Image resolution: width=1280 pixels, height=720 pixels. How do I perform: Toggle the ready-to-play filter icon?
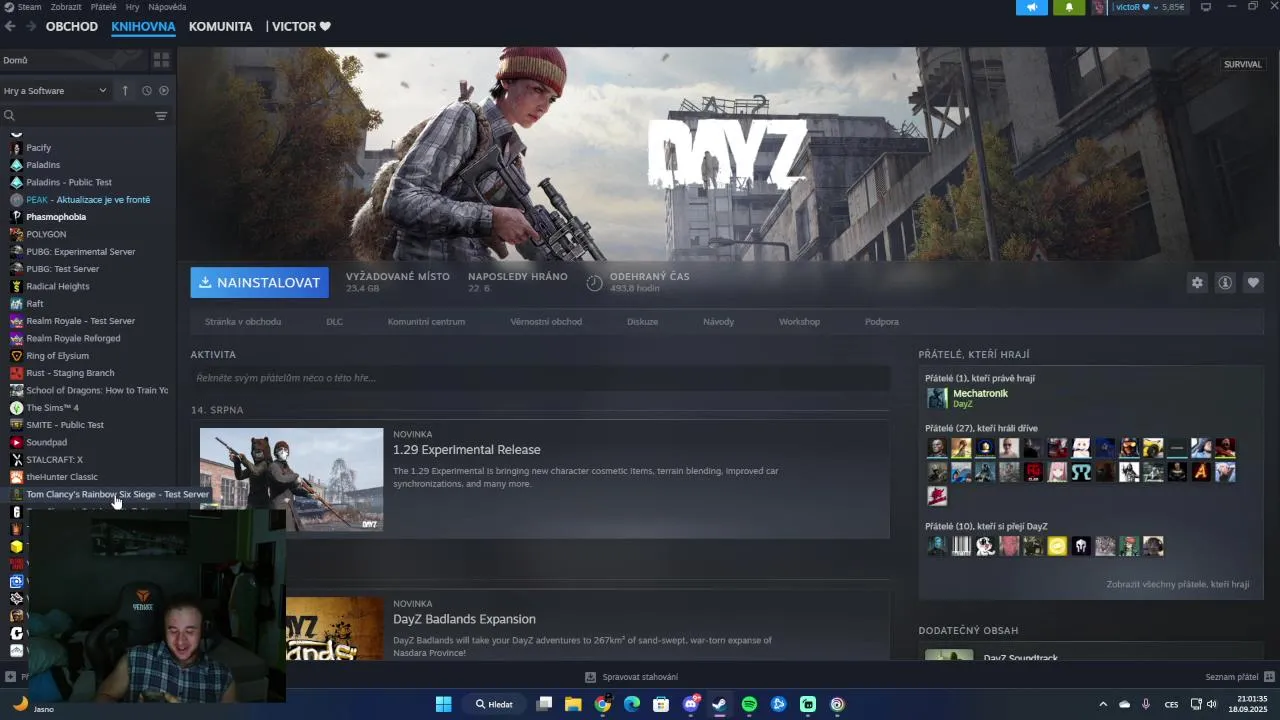coord(164,91)
